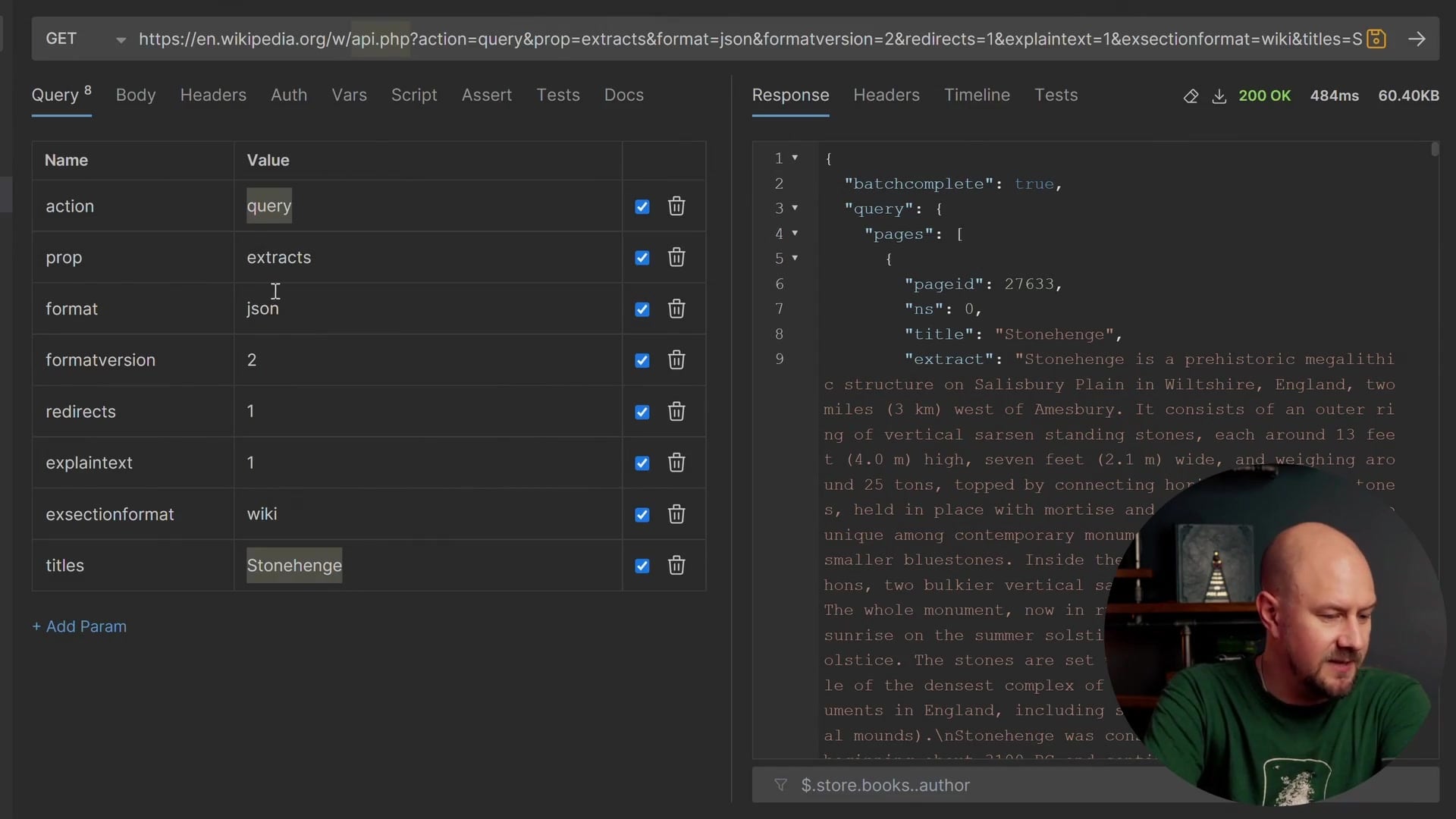Switch to the Timeline tab
The width and height of the screenshot is (1456, 819).
coord(977,95)
